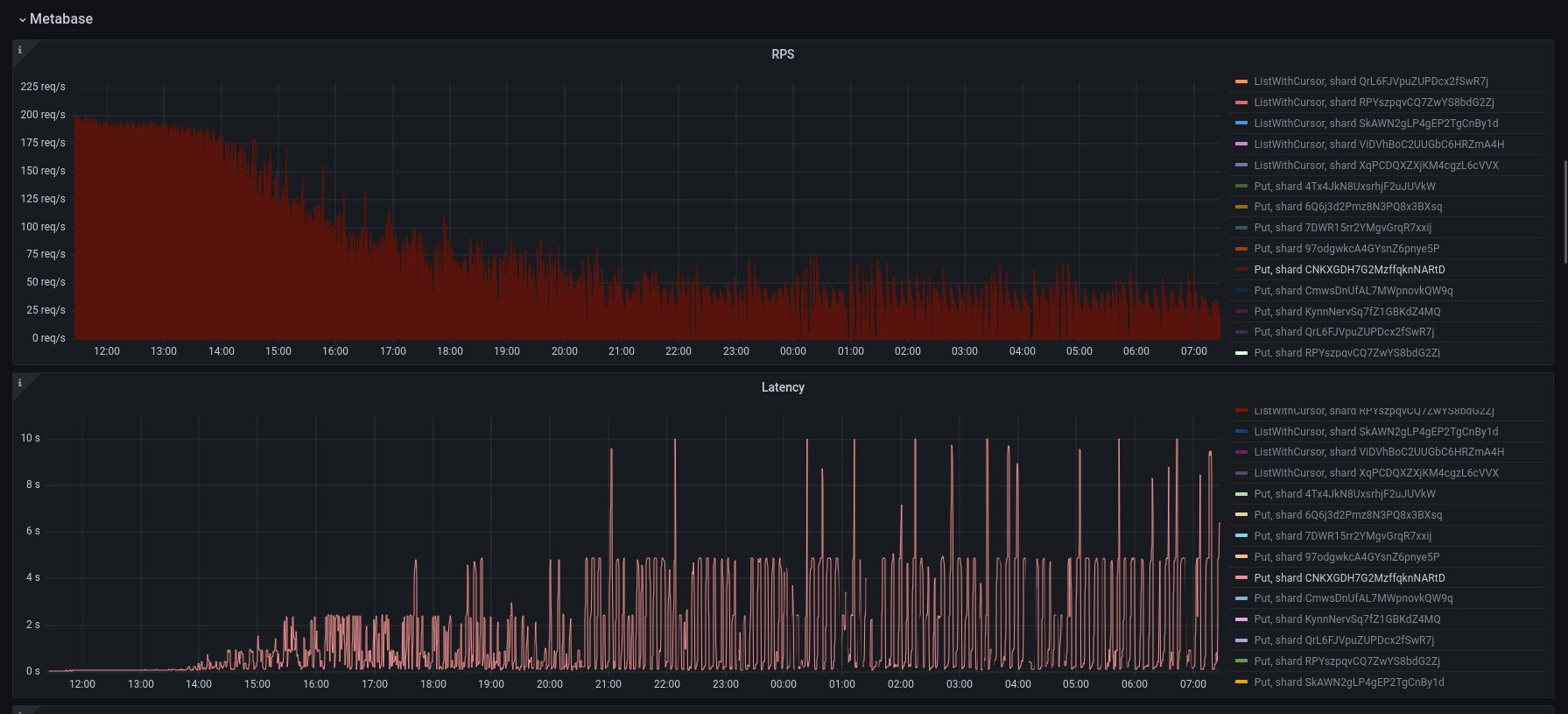
Task: In RPS legend, click Put shard 97odgwkcA4GYsnZ6pnye5P label
Action: click(x=1347, y=249)
